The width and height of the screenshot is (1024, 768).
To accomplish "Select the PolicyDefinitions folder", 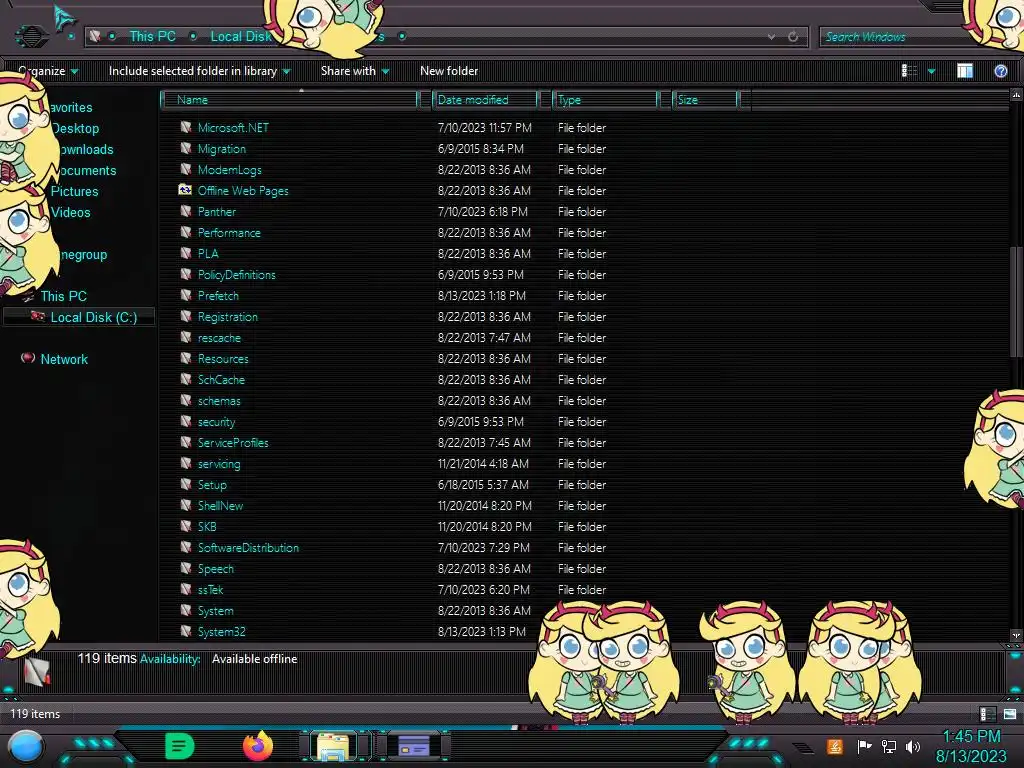I will click(236, 274).
